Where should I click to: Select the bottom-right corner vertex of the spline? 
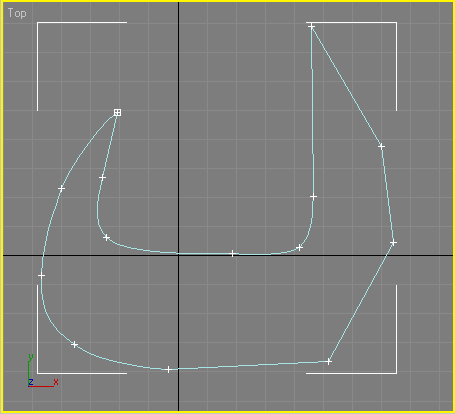pos(329,361)
